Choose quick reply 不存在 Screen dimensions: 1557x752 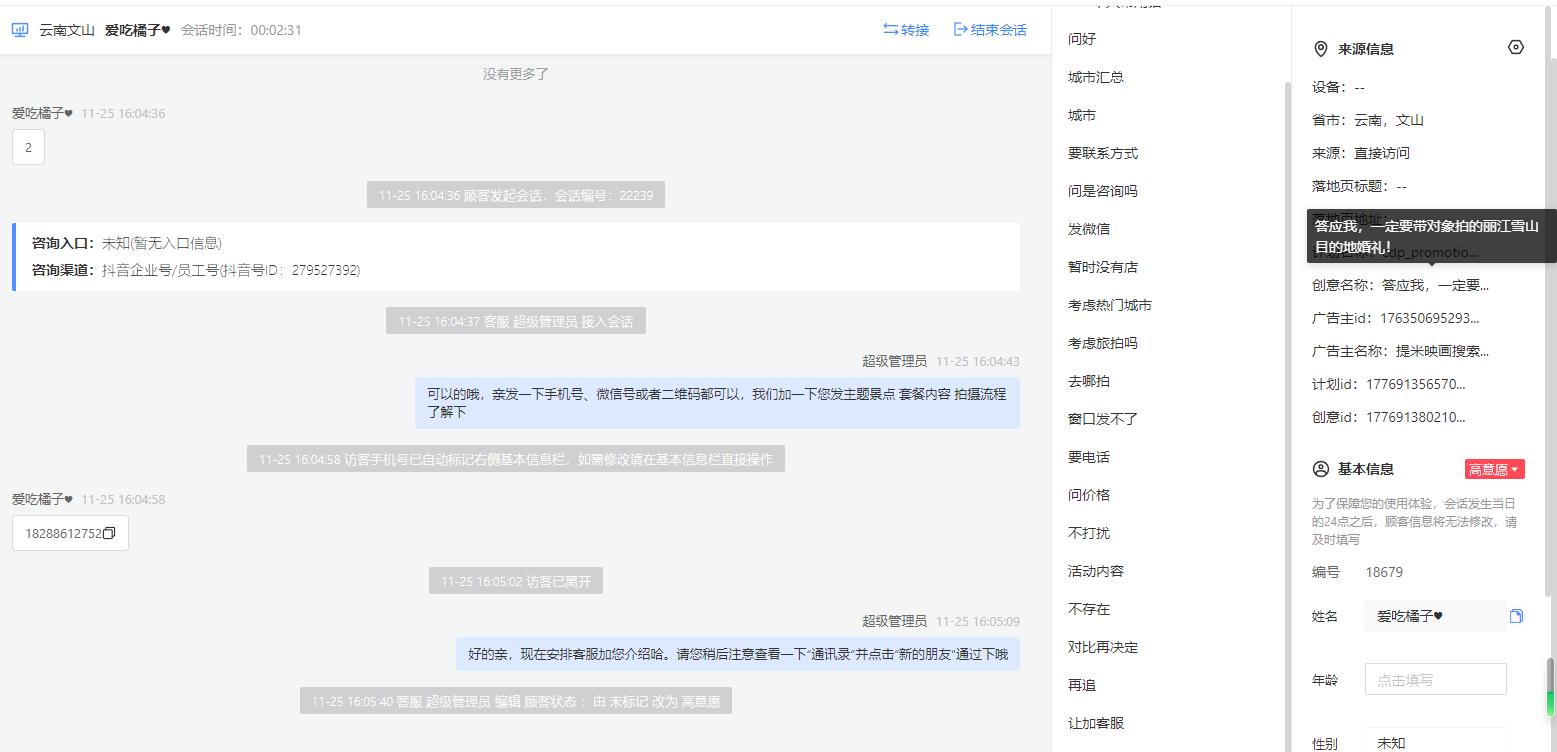[1089, 609]
